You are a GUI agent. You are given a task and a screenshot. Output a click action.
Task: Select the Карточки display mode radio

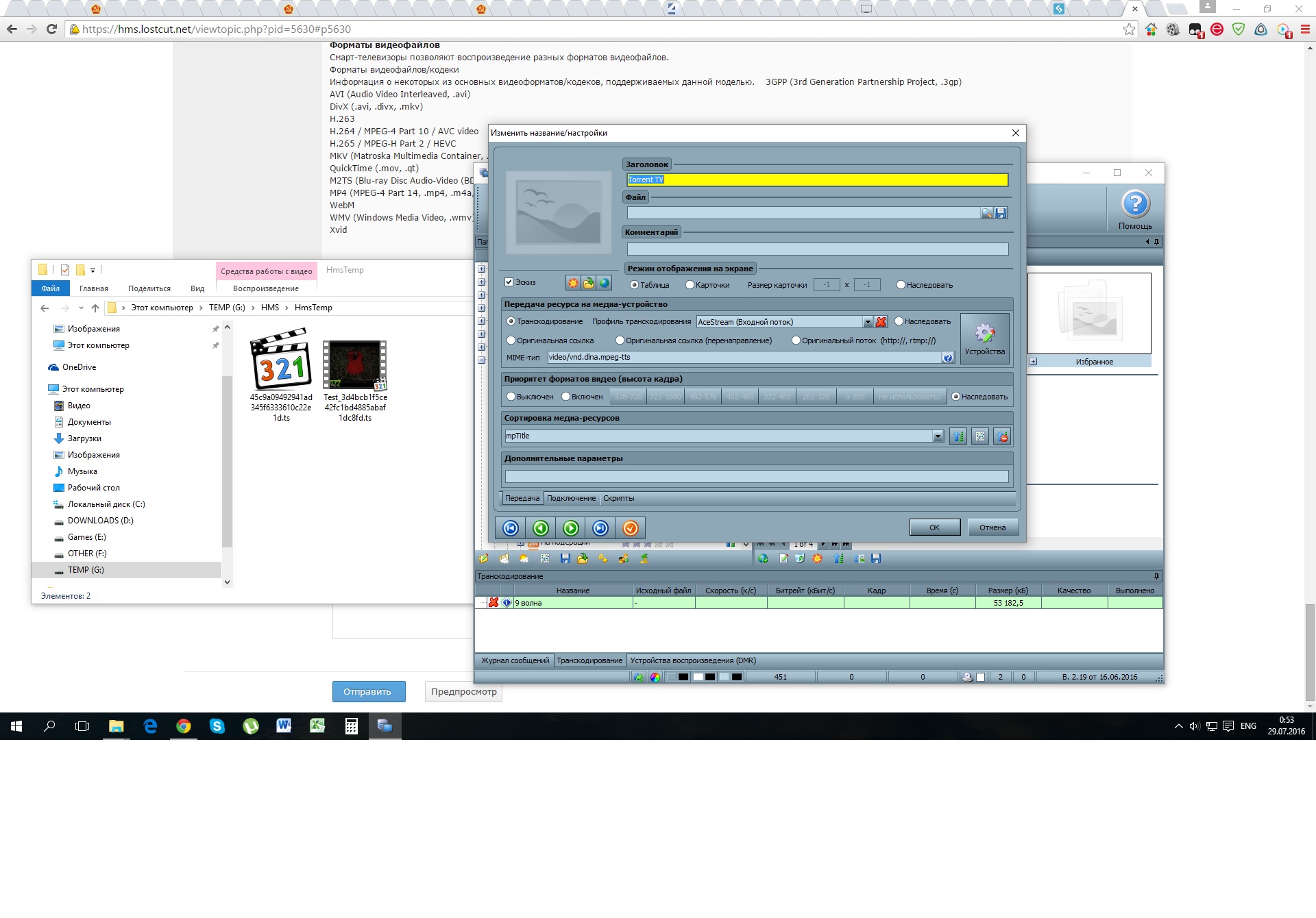point(690,285)
